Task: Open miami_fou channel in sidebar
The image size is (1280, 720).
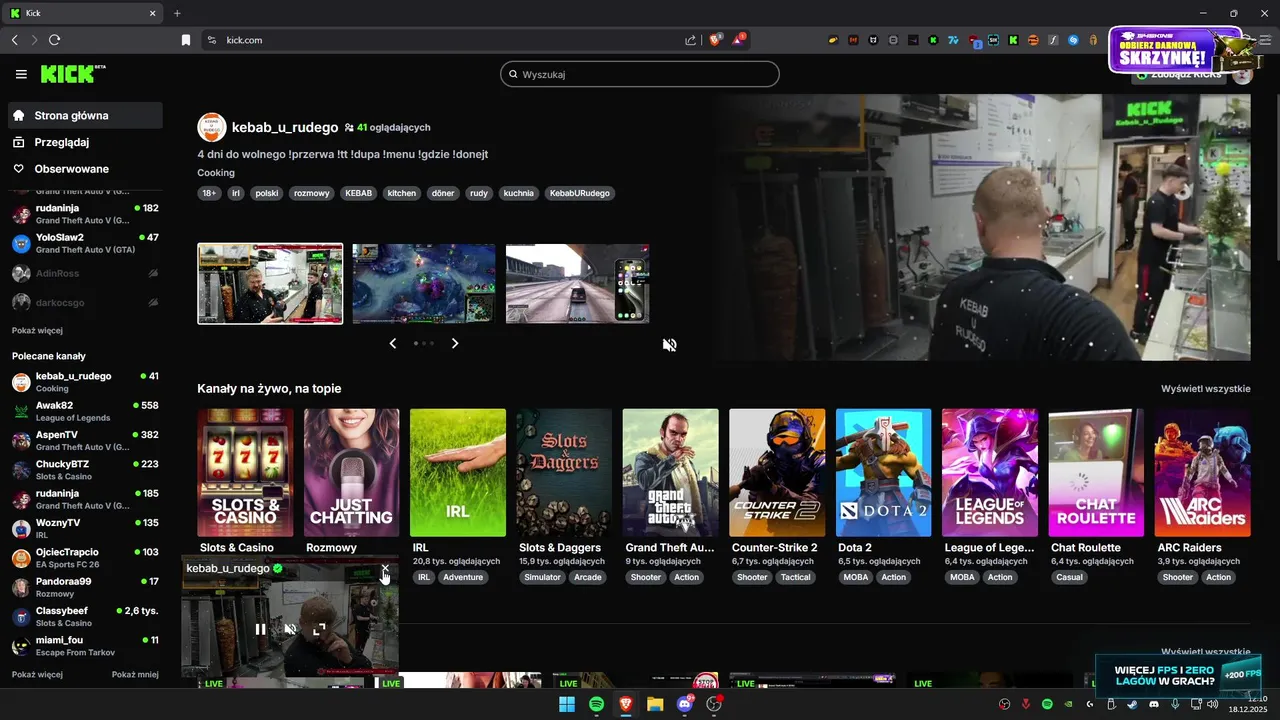Action: pos(85,646)
